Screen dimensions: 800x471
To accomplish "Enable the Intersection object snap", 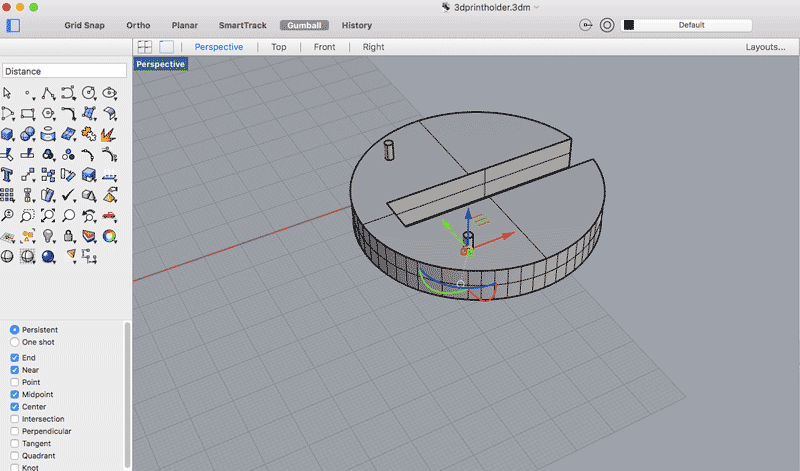I will click(x=14, y=419).
